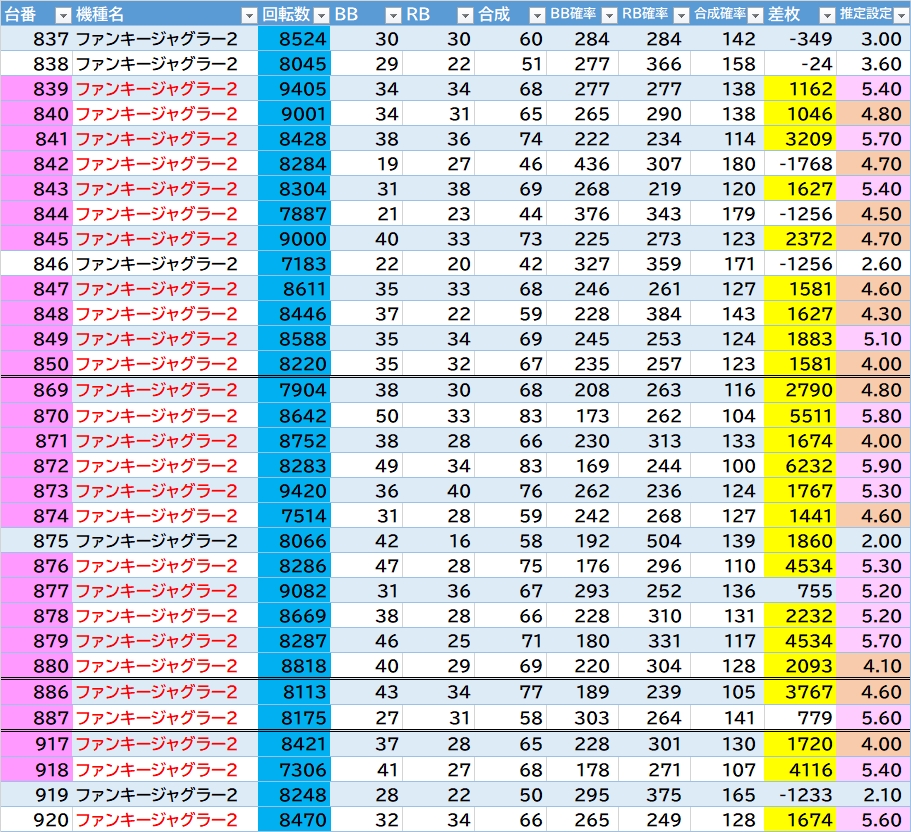This screenshot has width=911, height=832.
Task: Select rotation count cell 9000
Action: click(294, 239)
